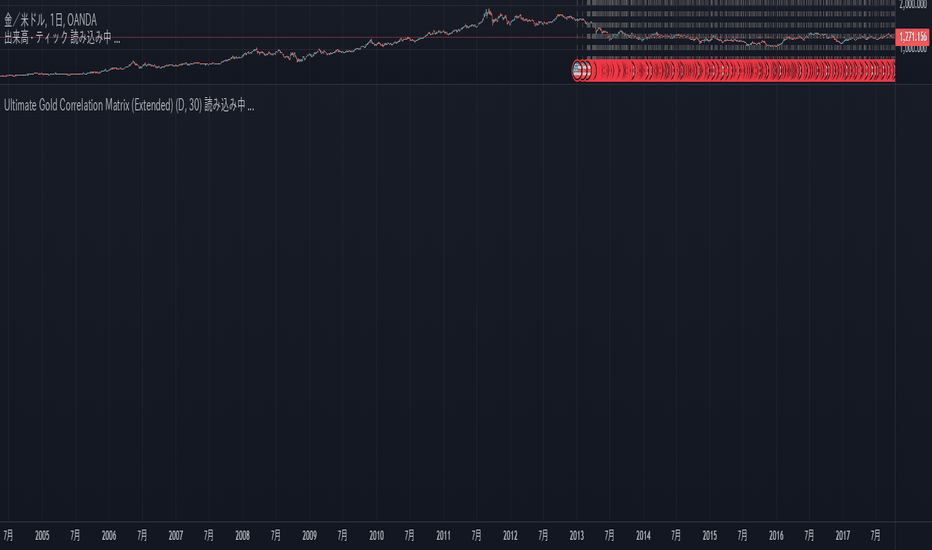Select the 出来高・ティック volume indicator legend

coord(62,37)
